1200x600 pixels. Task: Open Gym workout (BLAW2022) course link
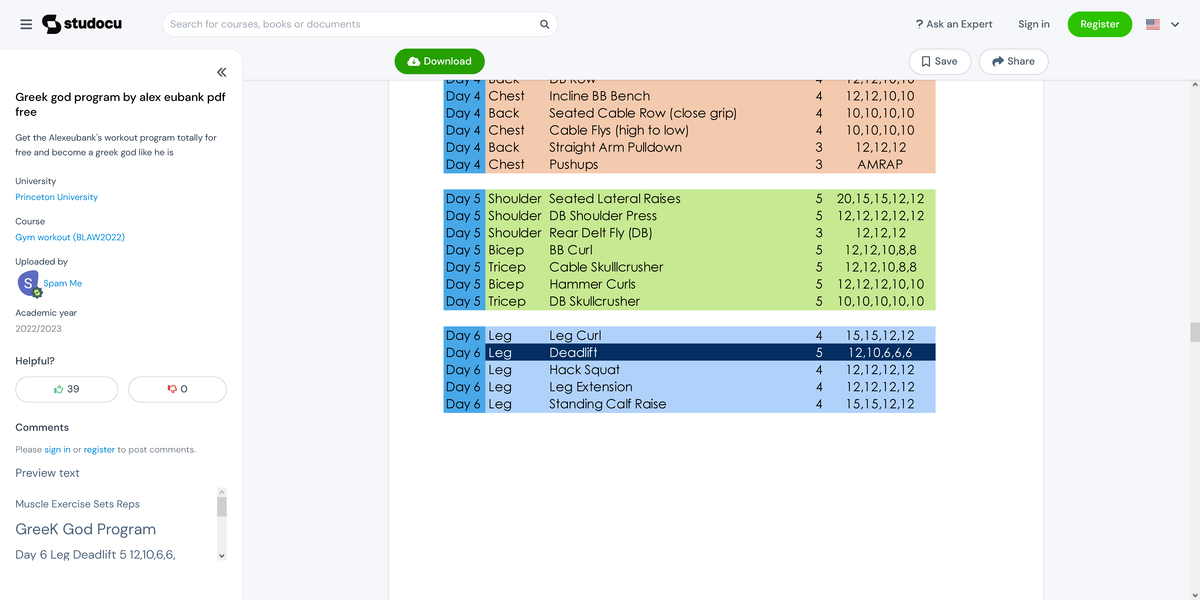70,237
